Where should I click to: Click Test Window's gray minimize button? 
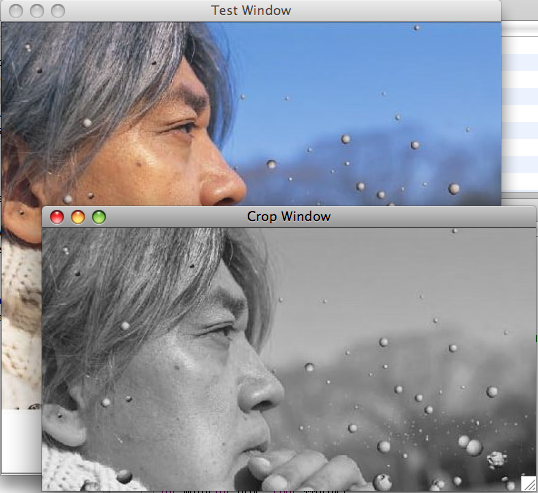click(x=37, y=11)
